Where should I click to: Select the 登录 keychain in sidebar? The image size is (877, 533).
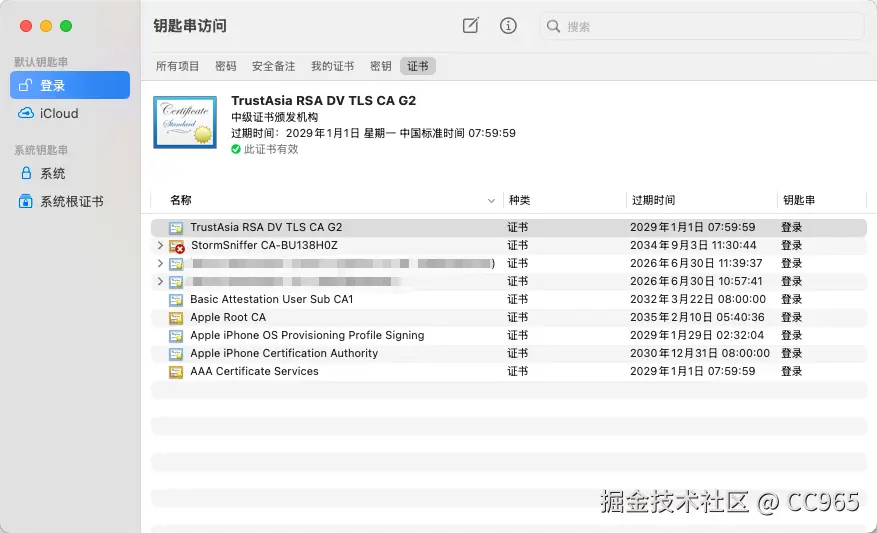point(70,85)
